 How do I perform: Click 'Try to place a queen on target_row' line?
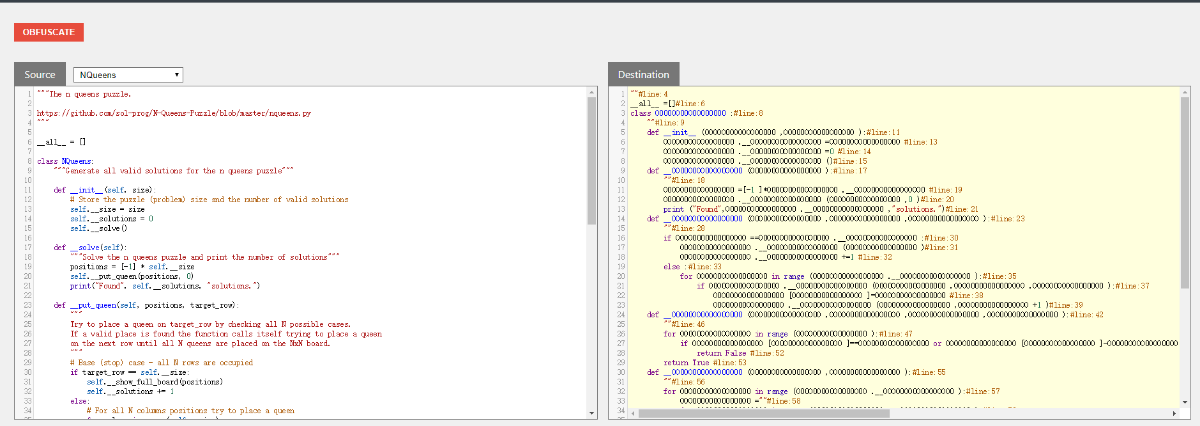click(210, 324)
